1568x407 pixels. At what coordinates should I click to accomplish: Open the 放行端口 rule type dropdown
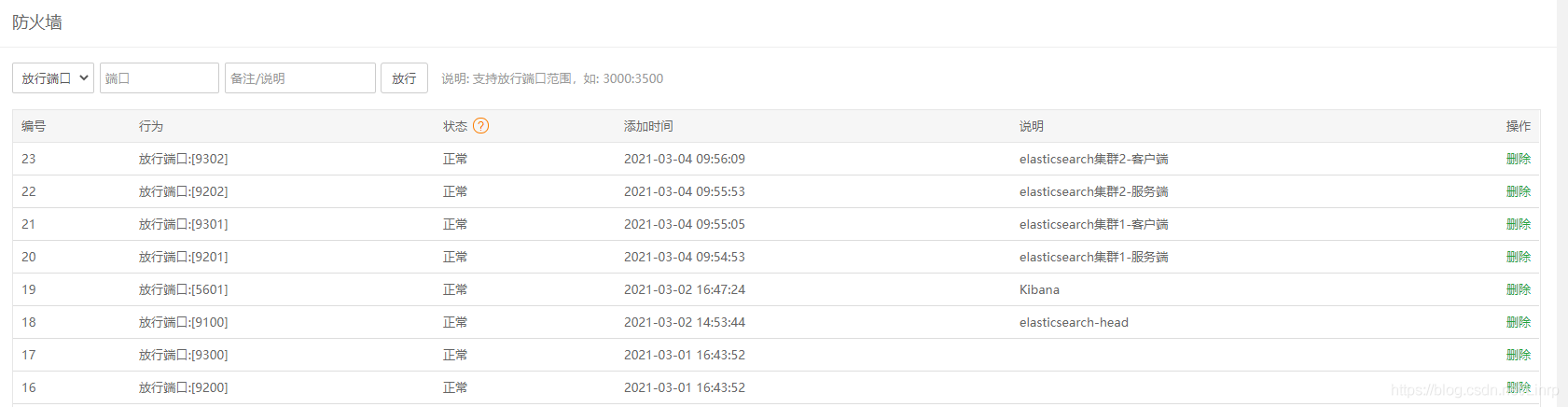tap(53, 78)
